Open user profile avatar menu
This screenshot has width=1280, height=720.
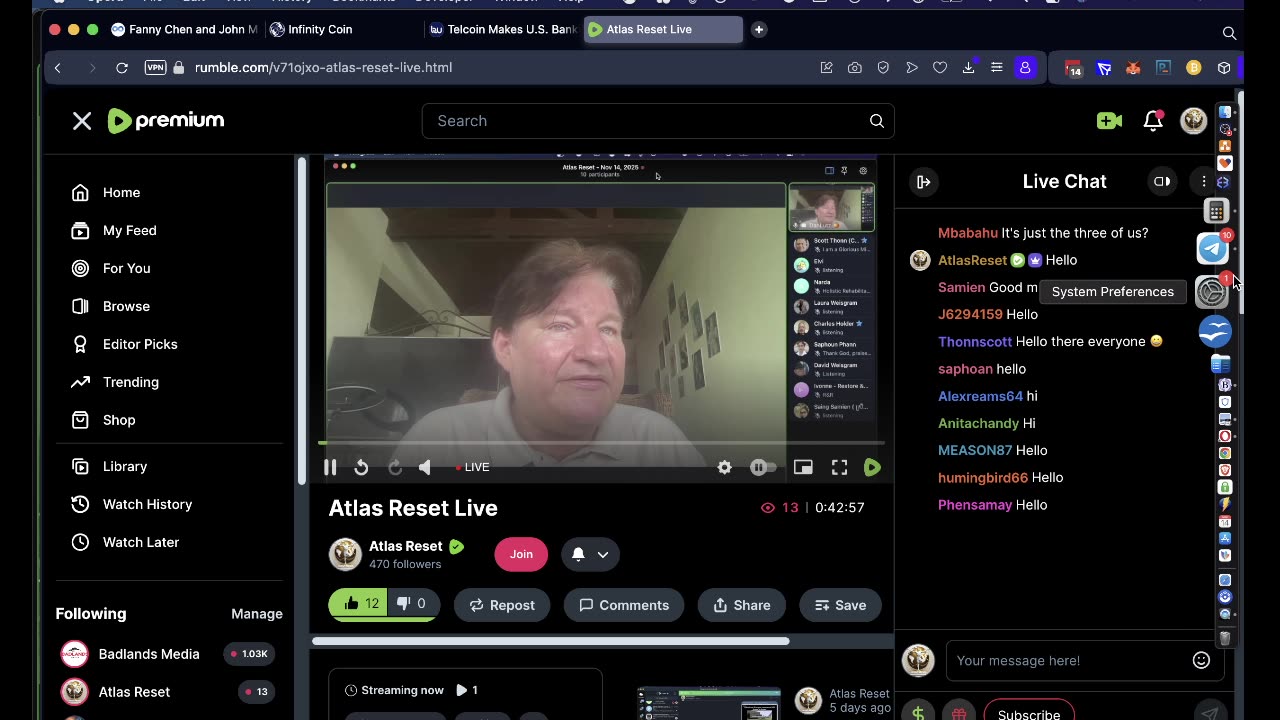1194,121
